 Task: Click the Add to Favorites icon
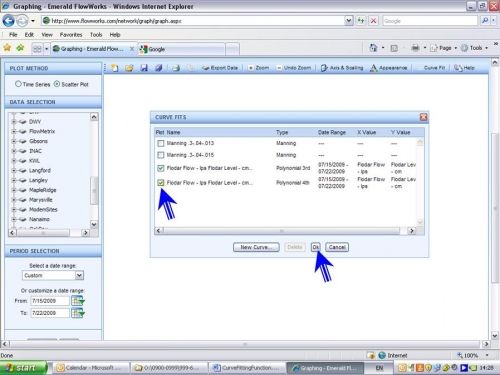click(20, 48)
